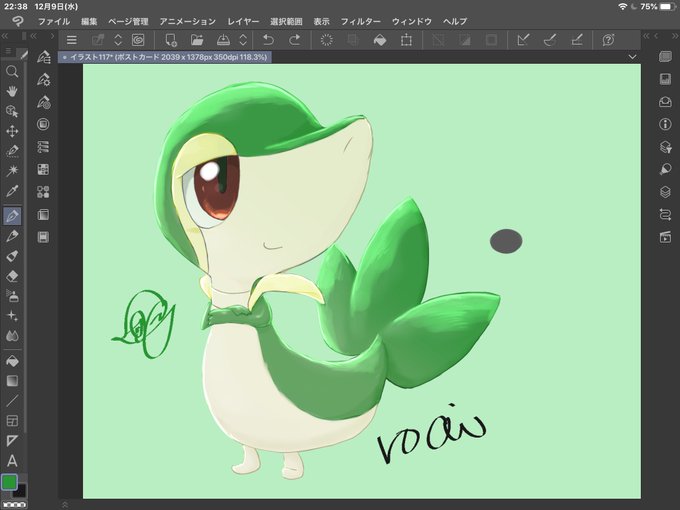Select the Eraser tool
Viewport: 680px width, 510px height.
[12, 276]
